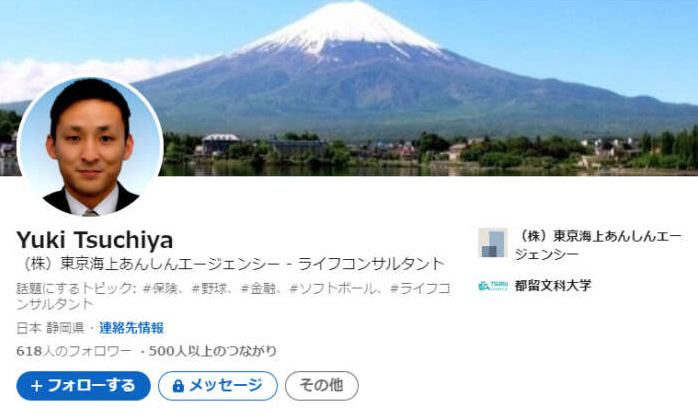
Task: Click the フォローする follow button
Action: coord(83,386)
